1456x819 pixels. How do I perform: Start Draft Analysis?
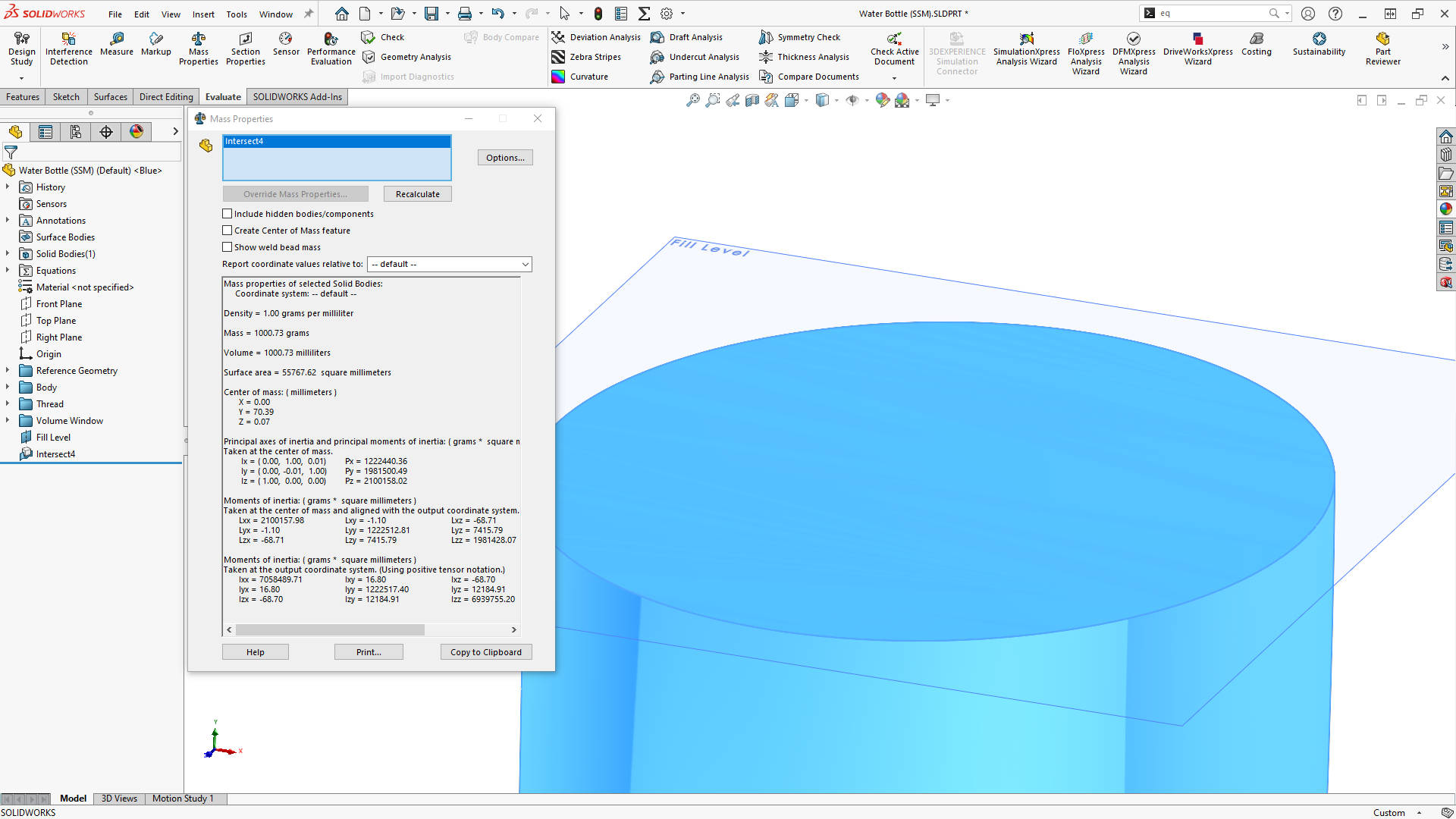point(687,36)
